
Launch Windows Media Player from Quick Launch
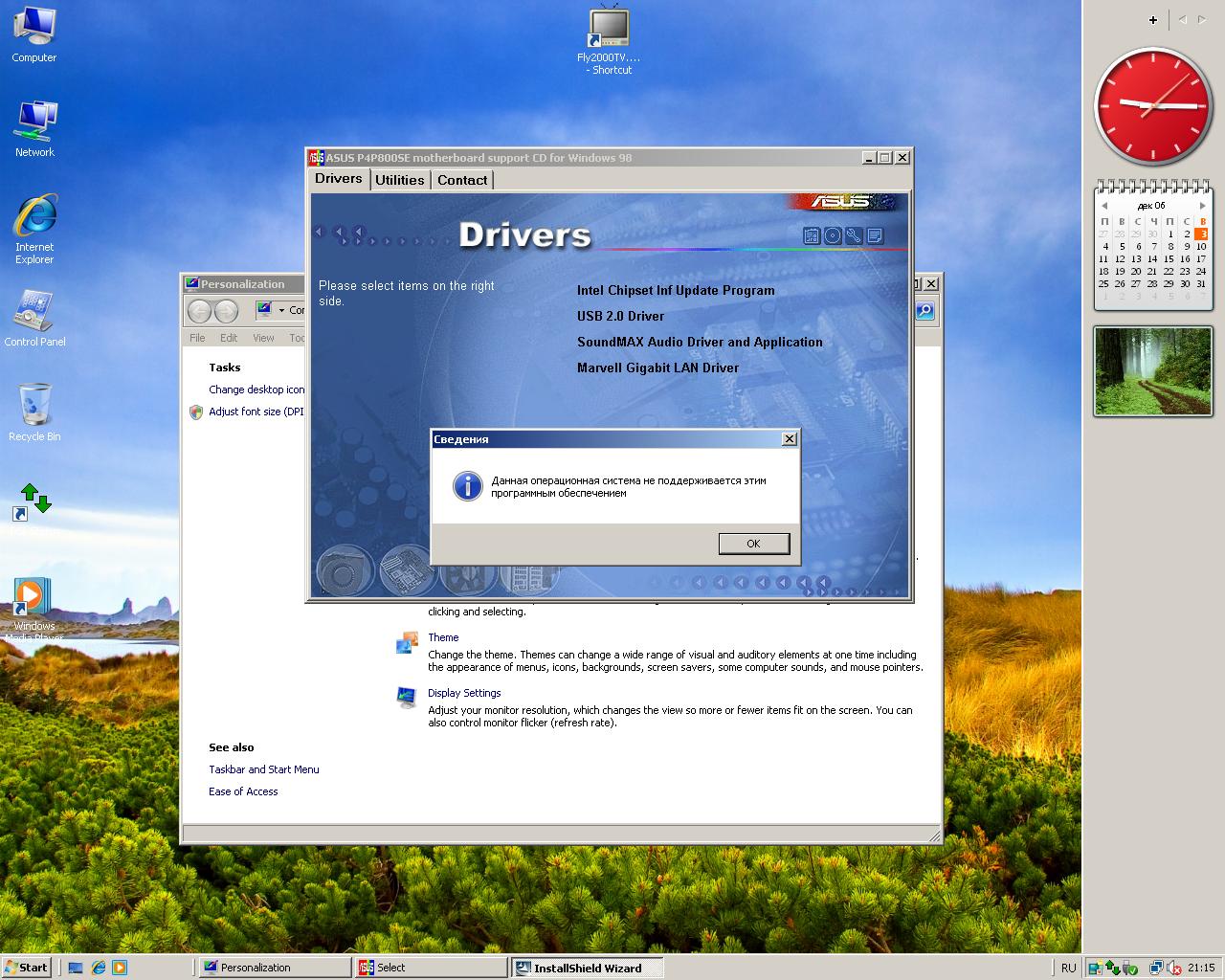pos(120,968)
